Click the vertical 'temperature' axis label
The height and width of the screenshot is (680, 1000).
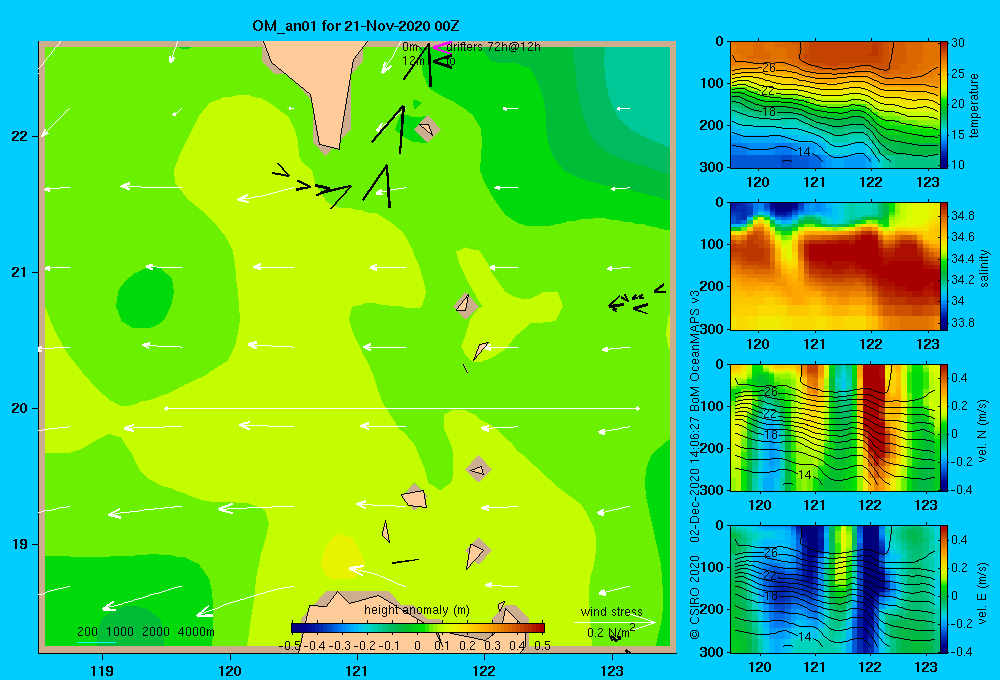[974, 105]
